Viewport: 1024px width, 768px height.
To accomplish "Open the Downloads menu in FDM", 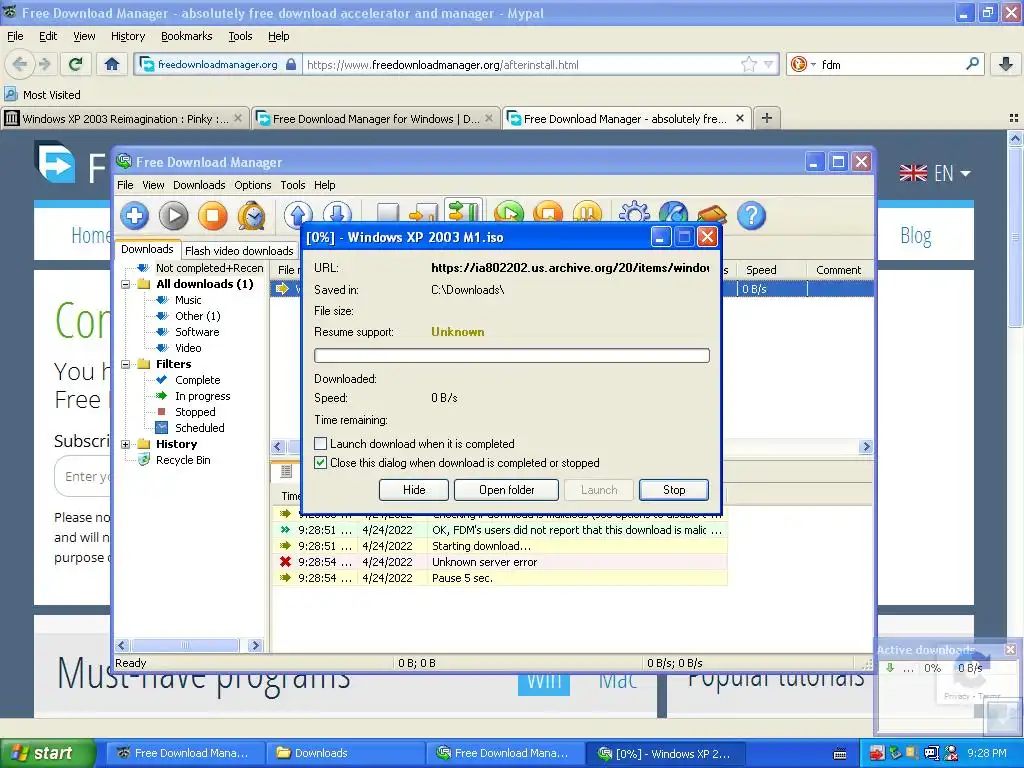I will click(x=199, y=185).
